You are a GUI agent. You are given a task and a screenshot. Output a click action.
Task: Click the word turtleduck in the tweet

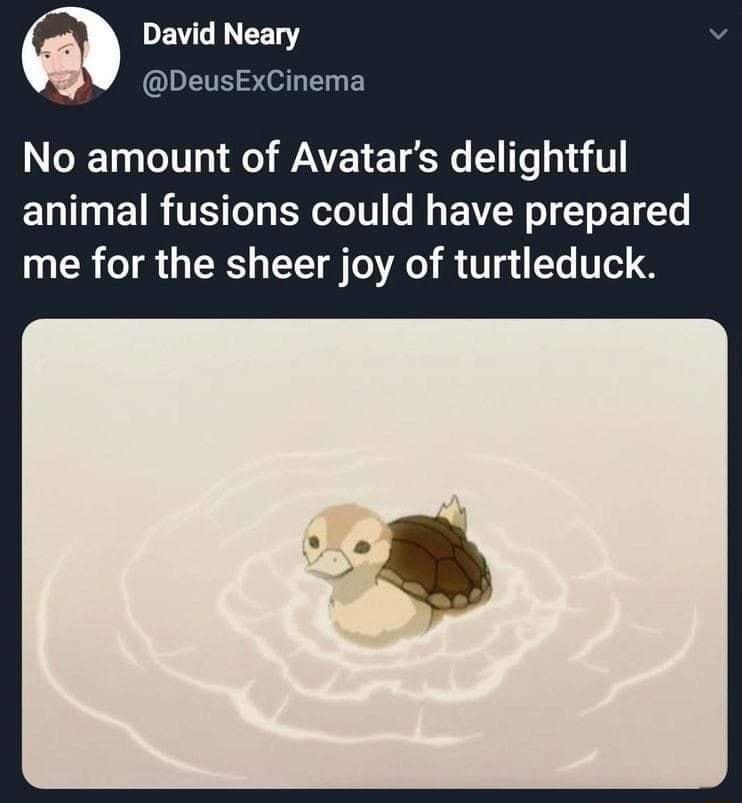point(552,264)
